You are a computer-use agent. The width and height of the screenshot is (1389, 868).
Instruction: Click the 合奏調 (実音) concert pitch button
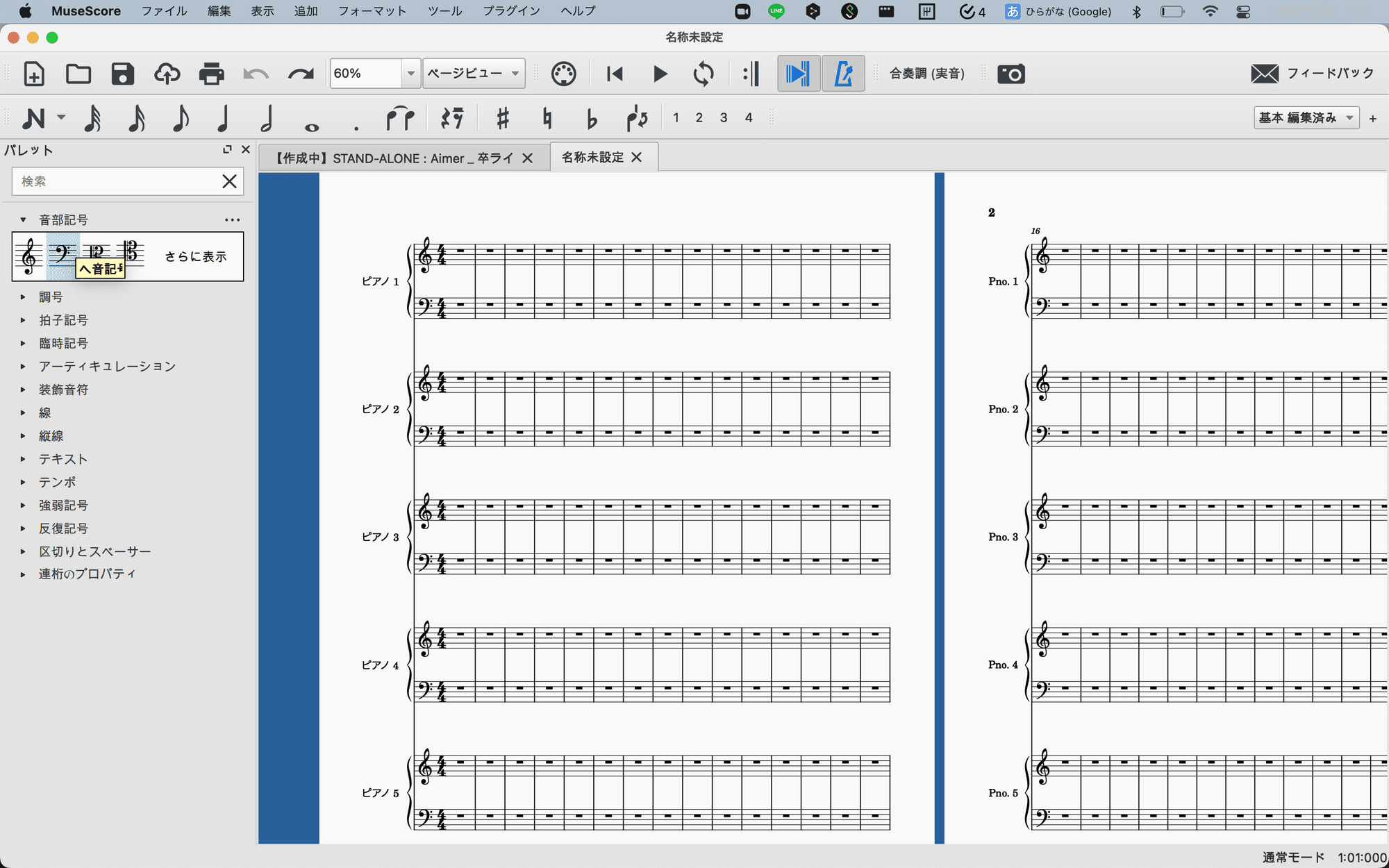(x=926, y=74)
